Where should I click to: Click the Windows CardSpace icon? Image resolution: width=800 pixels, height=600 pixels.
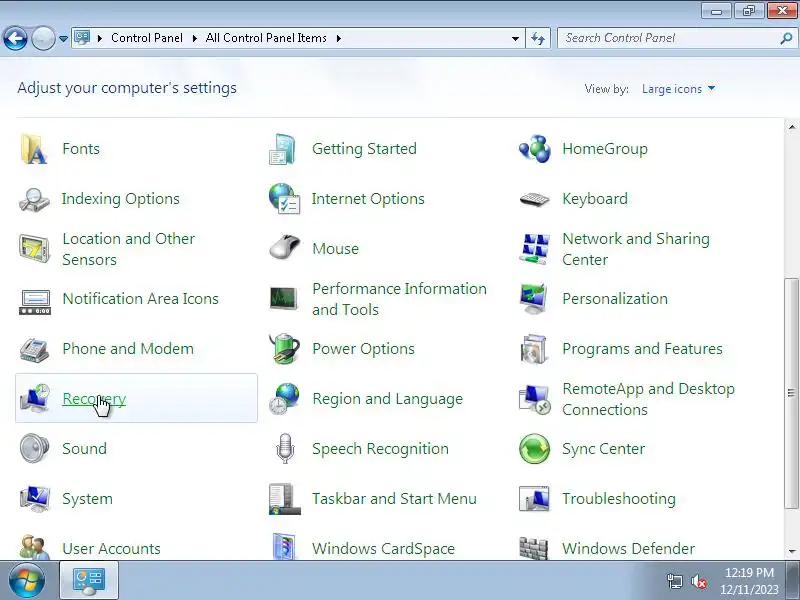click(x=284, y=547)
